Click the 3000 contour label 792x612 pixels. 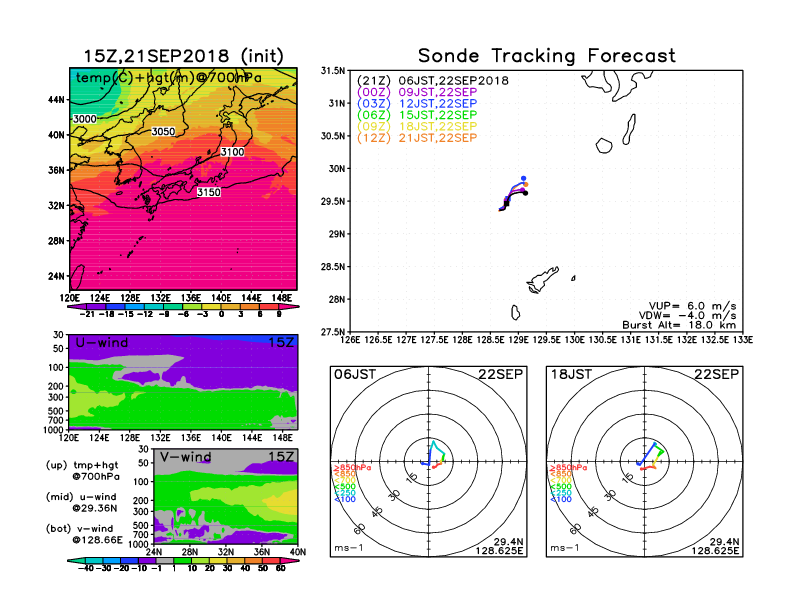[85, 119]
